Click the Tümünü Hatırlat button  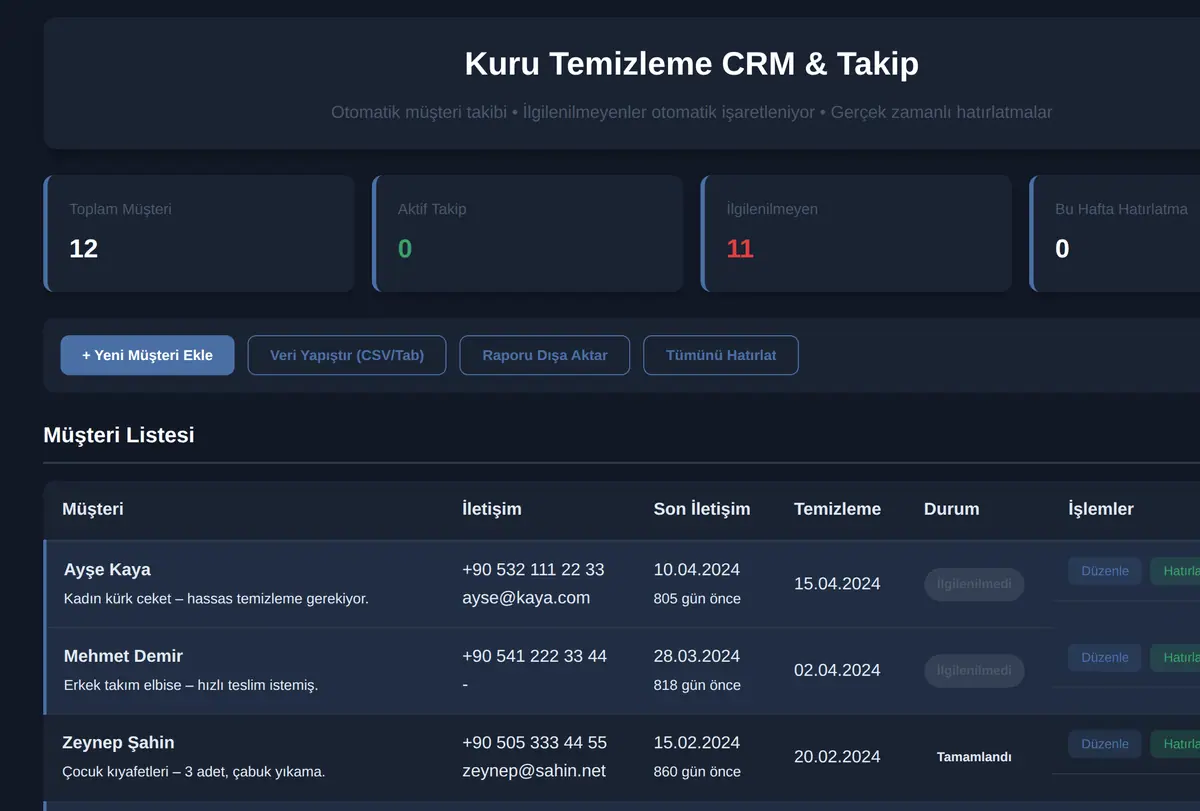[721, 355]
